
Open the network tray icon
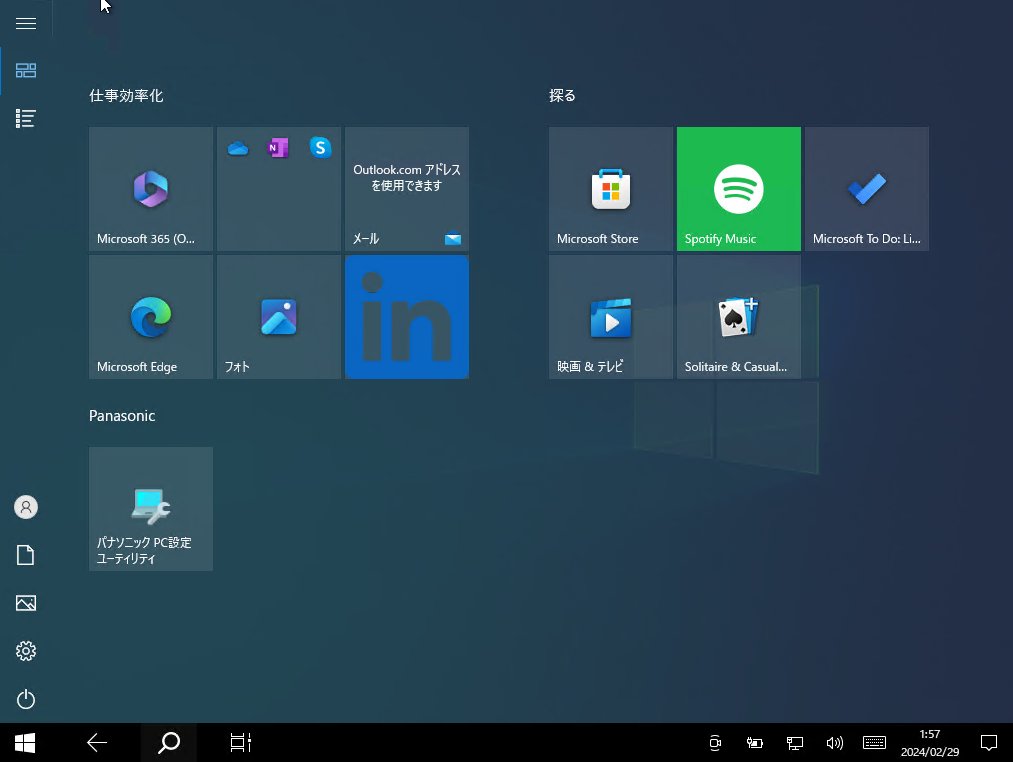tap(795, 743)
